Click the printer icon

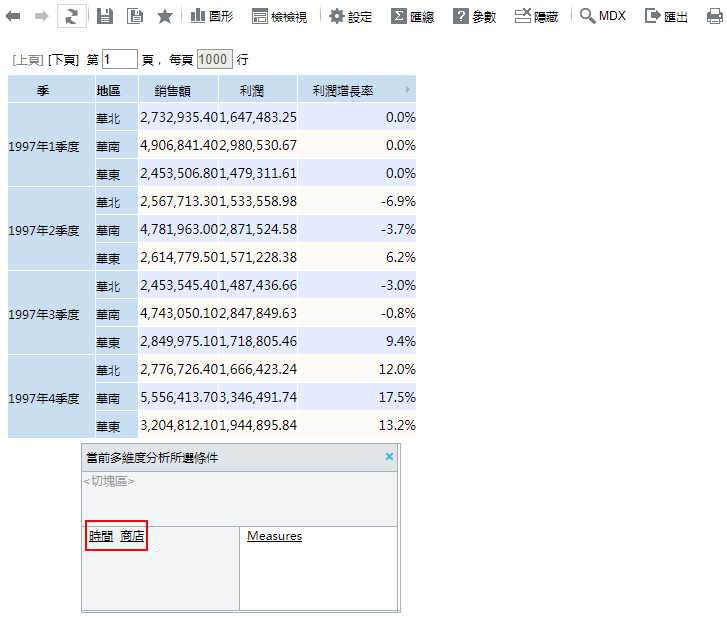(714, 16)
